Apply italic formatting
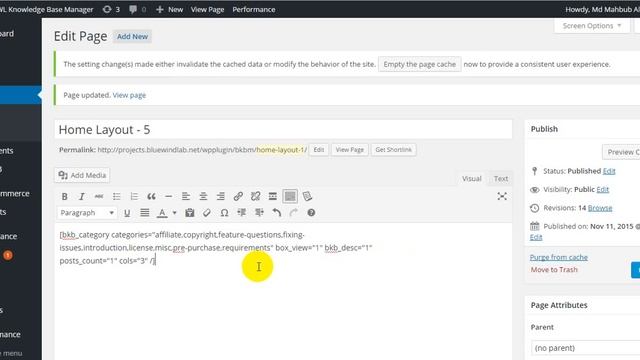 click(x=82, y=196)
